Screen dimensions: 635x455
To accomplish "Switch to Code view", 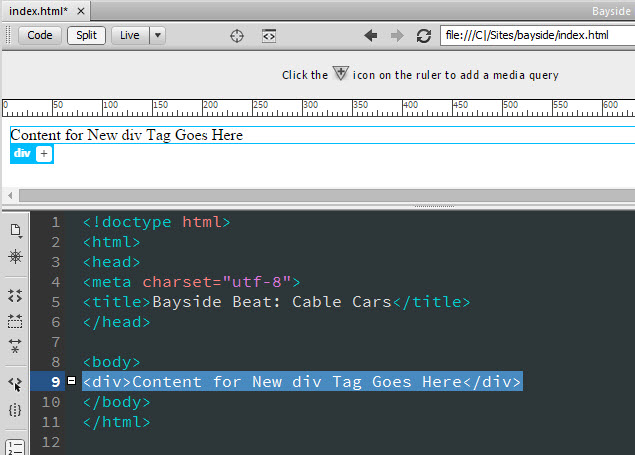I will pyautogui.click(x=40, y=36).
